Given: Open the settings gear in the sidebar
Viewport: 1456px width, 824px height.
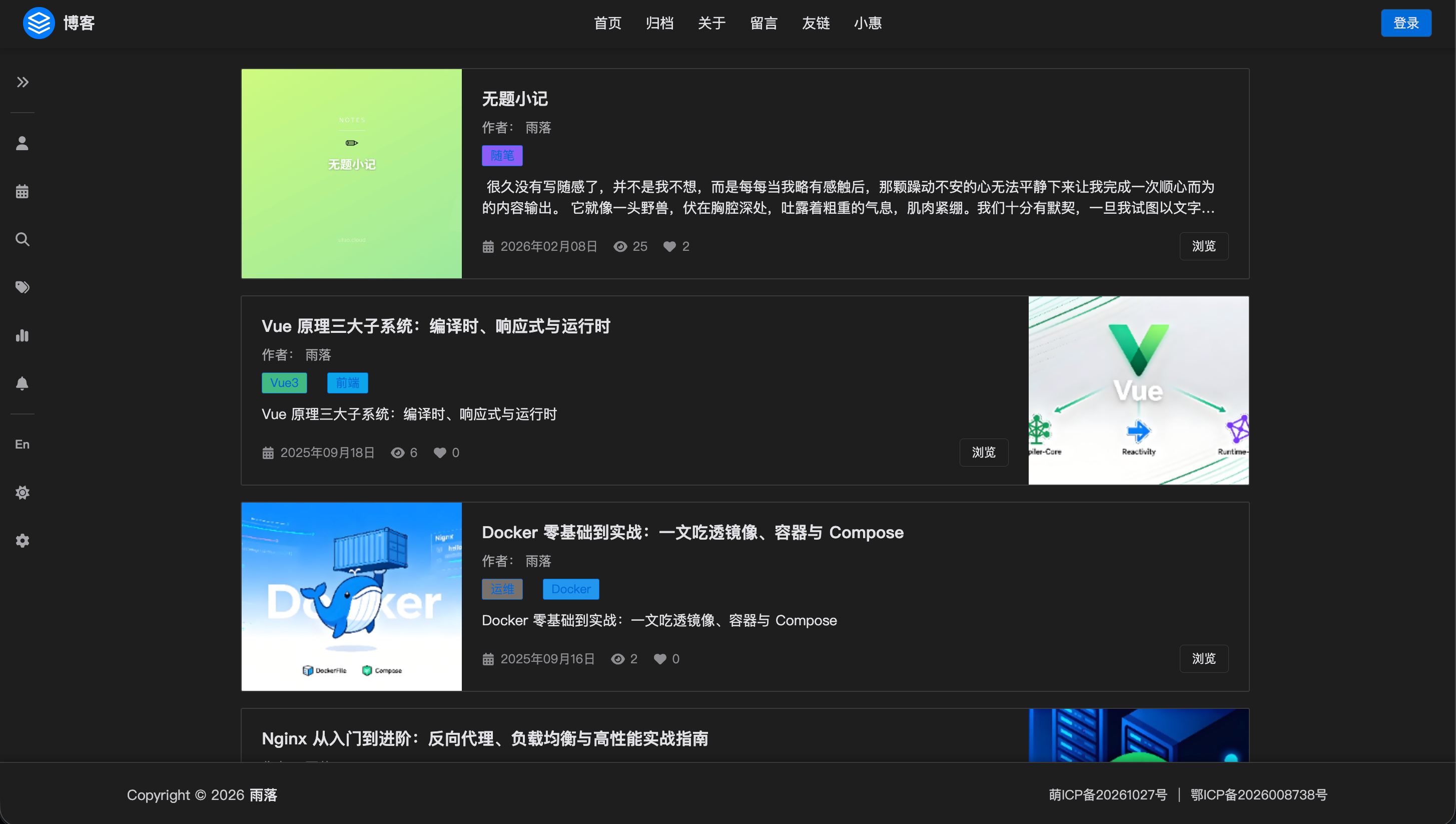Looking at the screenshot, I should pyautogui.click(x=23, y=541).
